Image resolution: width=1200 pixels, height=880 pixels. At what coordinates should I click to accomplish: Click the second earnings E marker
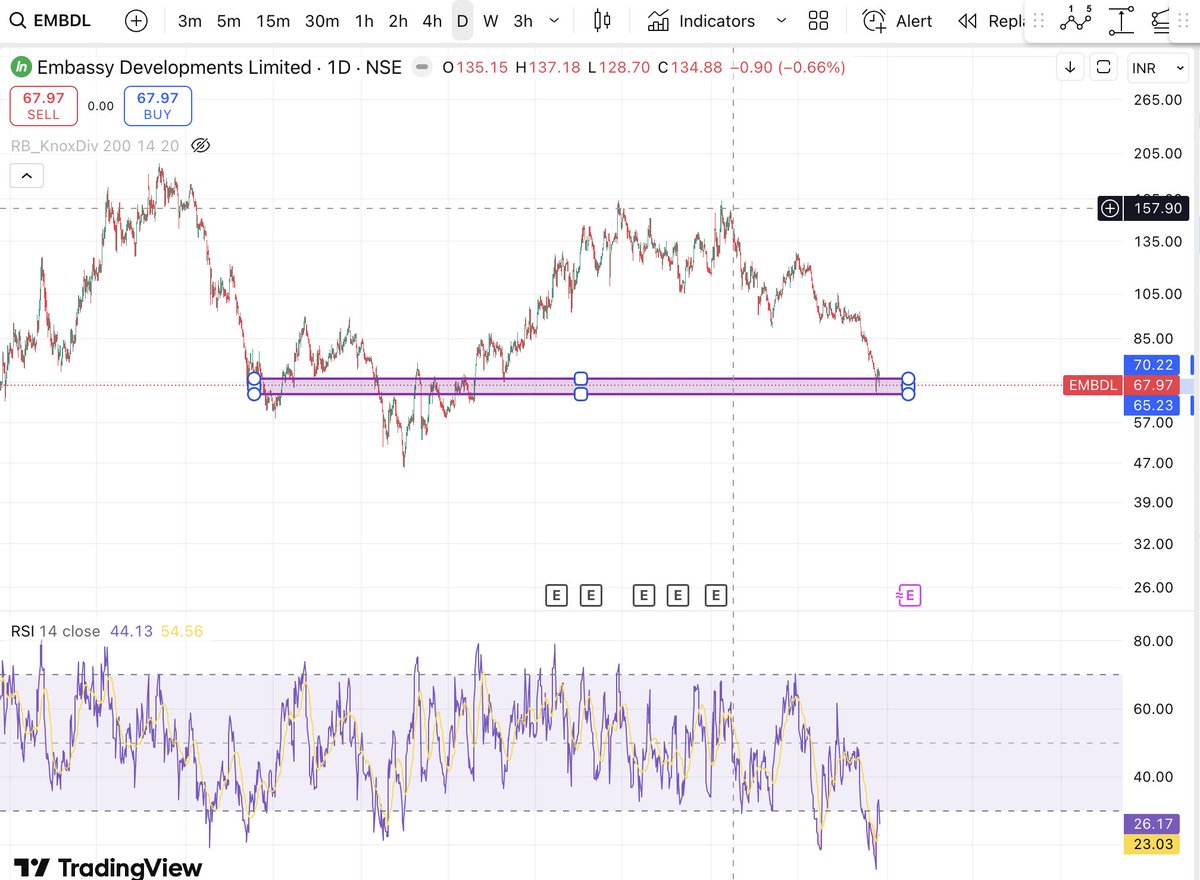(x=591, y=596)
